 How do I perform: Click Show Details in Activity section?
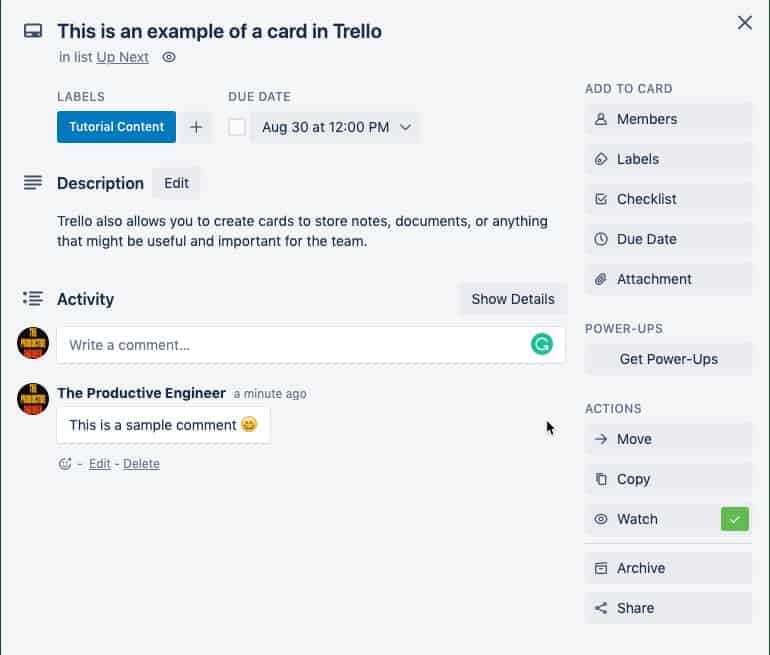click(x=513, y=299)
